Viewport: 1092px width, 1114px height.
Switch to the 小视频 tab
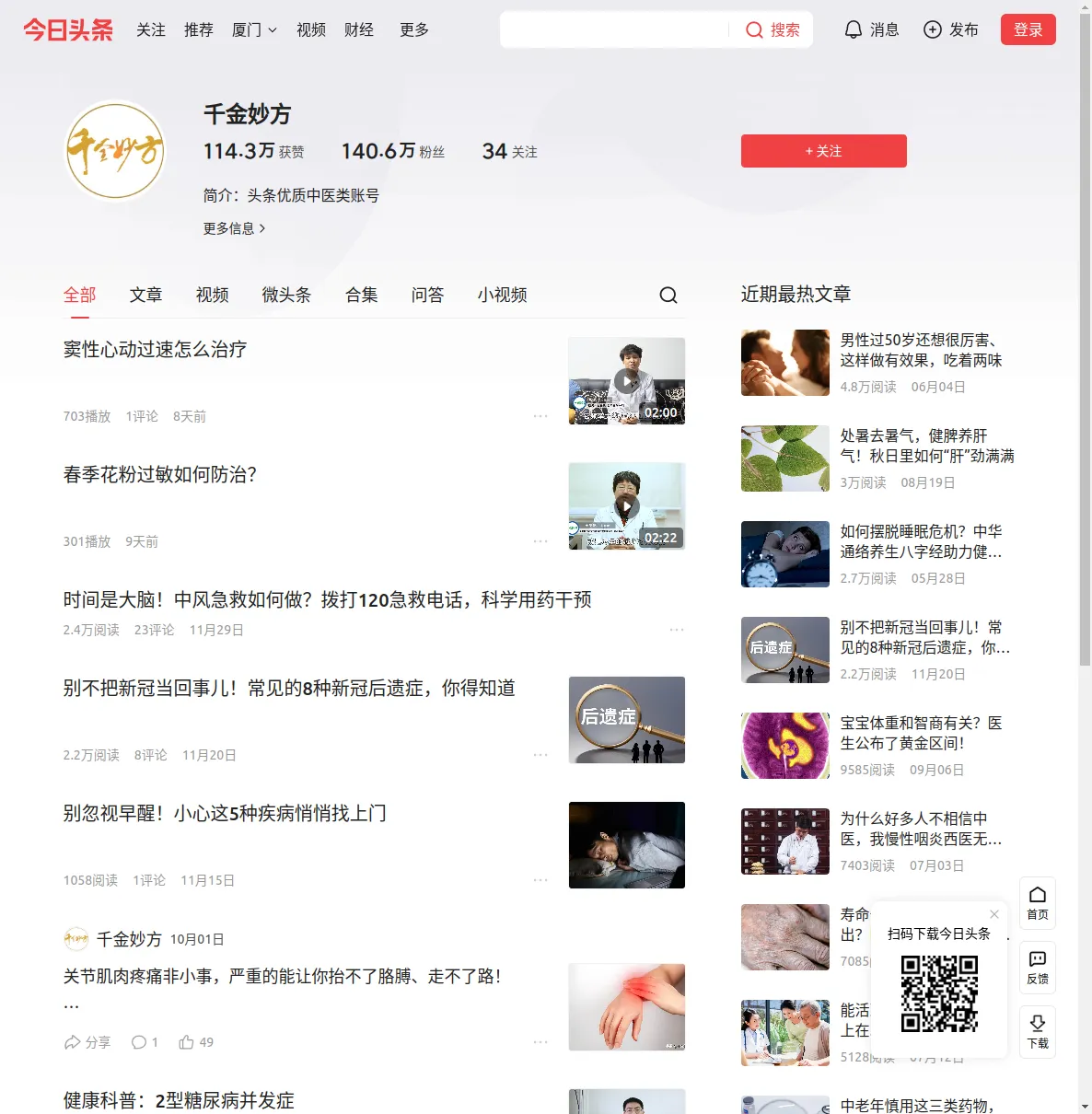pyautogui.click(x=503, y=295)
